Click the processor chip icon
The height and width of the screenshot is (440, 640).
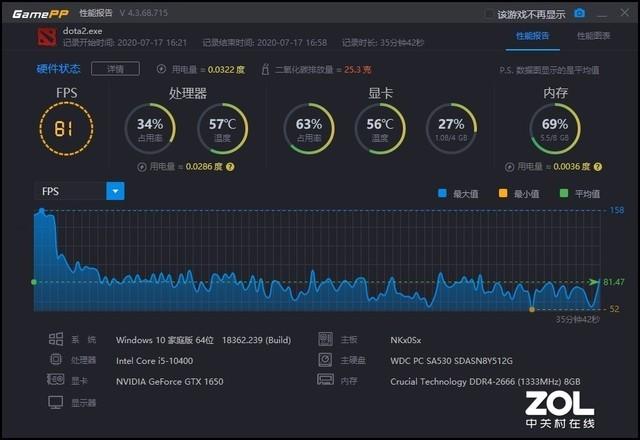point(56,359)
